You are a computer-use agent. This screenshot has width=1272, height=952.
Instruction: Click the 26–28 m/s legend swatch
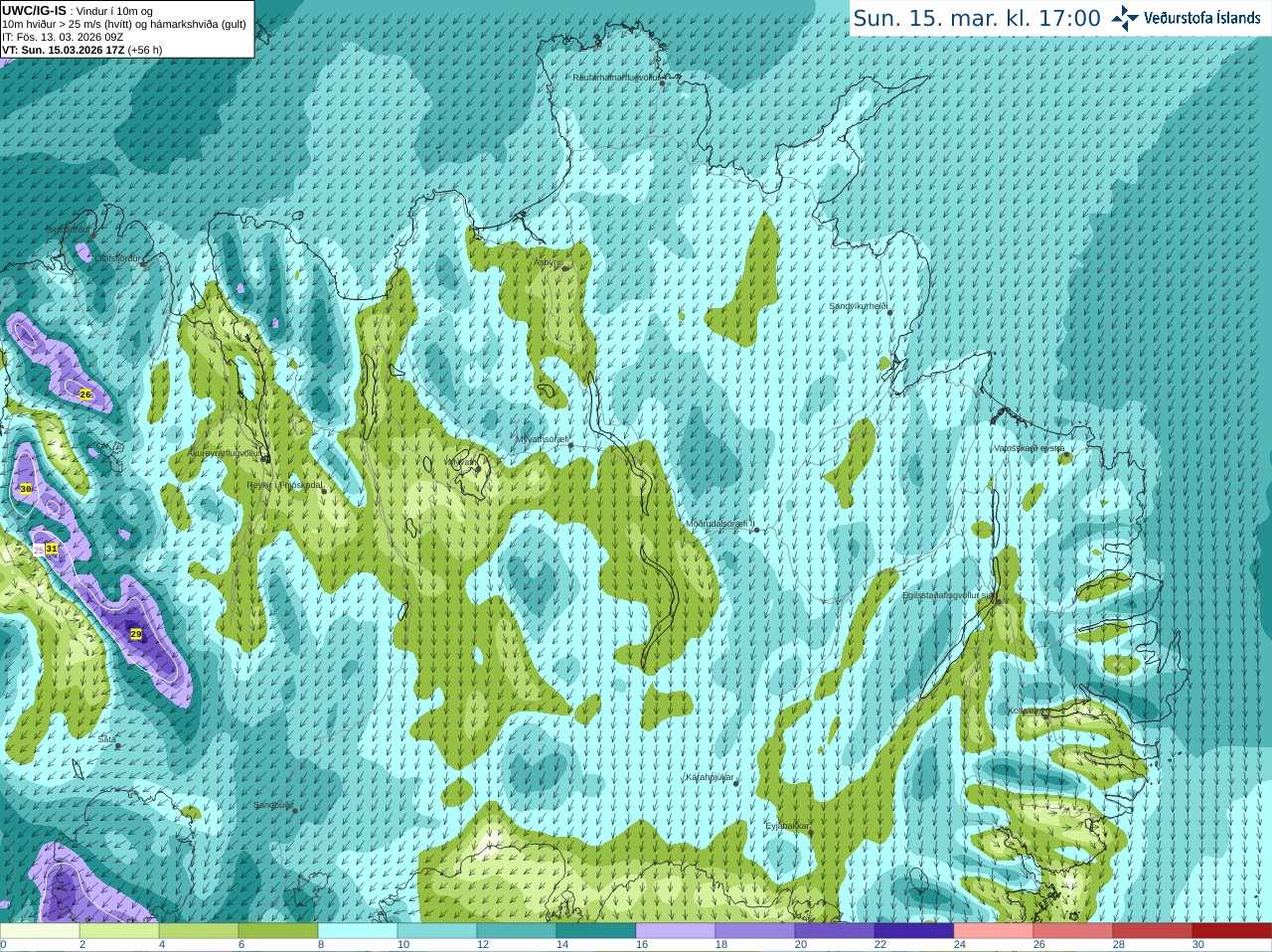tap(1073, 930)
